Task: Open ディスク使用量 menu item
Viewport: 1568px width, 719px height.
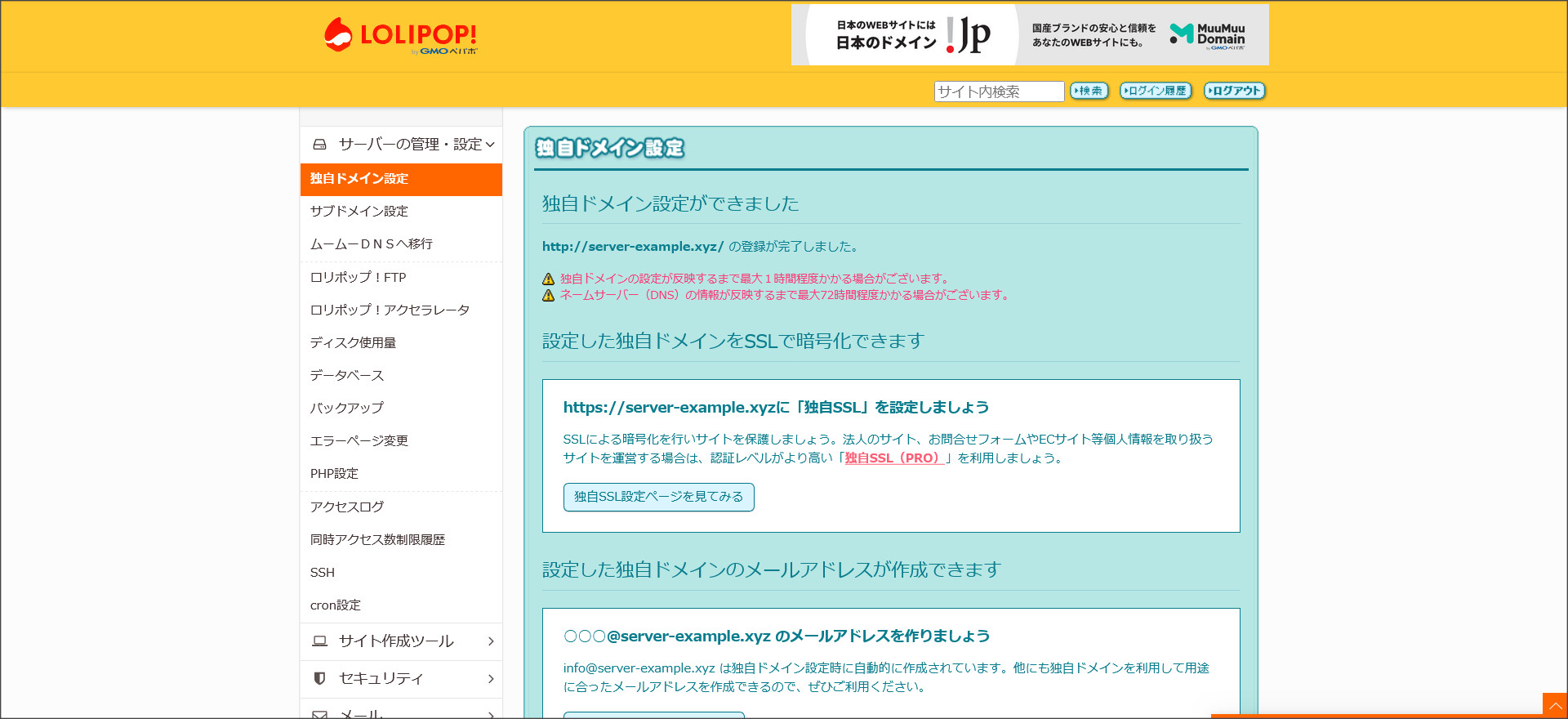Action: pos(401,342)
